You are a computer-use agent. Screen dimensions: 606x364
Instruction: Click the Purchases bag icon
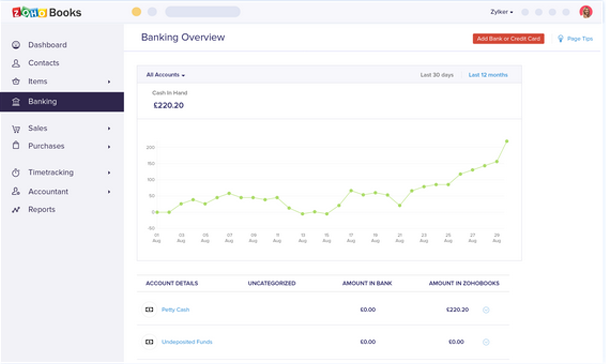pyautogui.click(x=16, y=146)
